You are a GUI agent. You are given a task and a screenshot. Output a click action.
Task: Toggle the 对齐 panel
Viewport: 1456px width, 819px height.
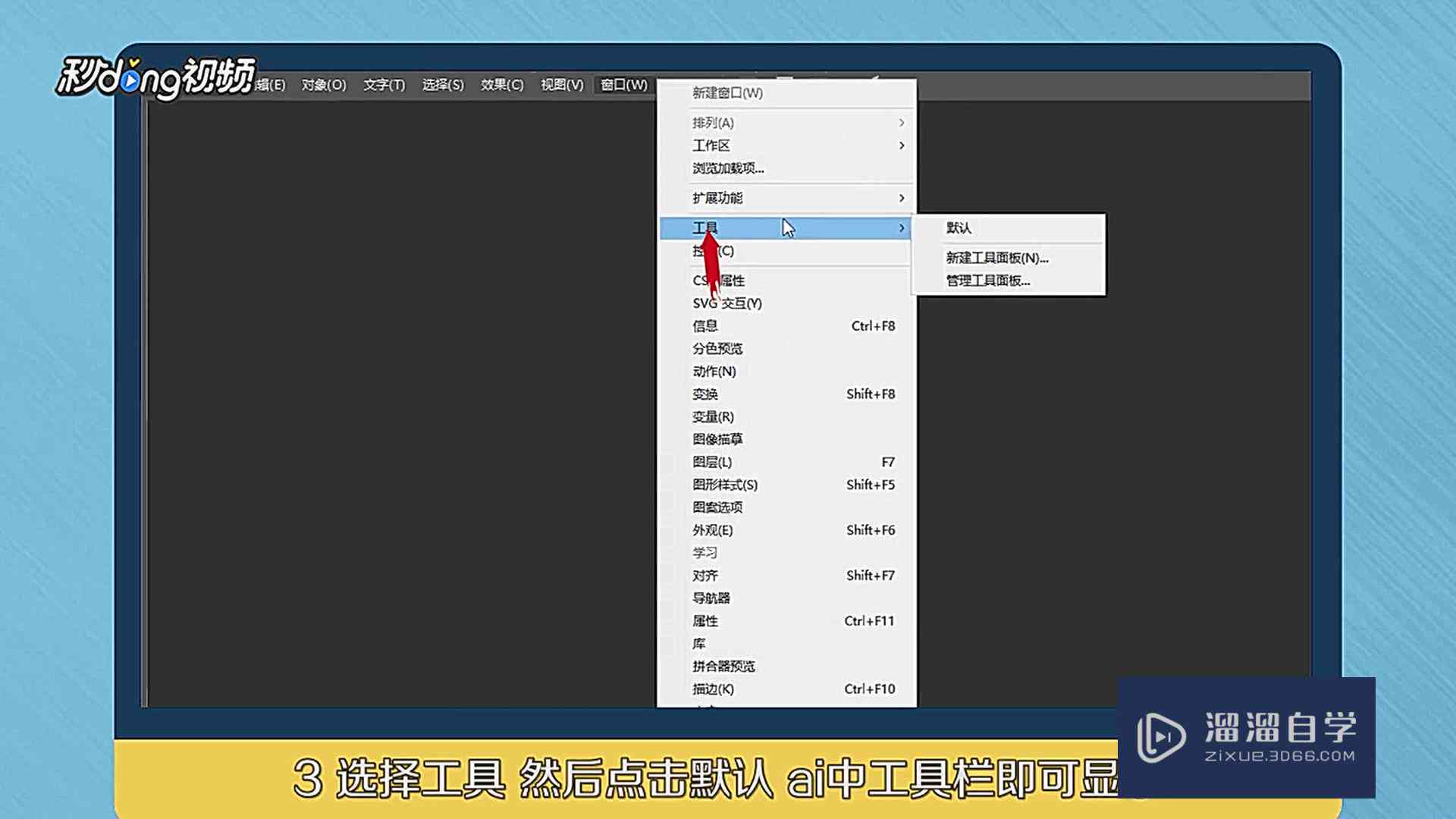click(787, 576)
